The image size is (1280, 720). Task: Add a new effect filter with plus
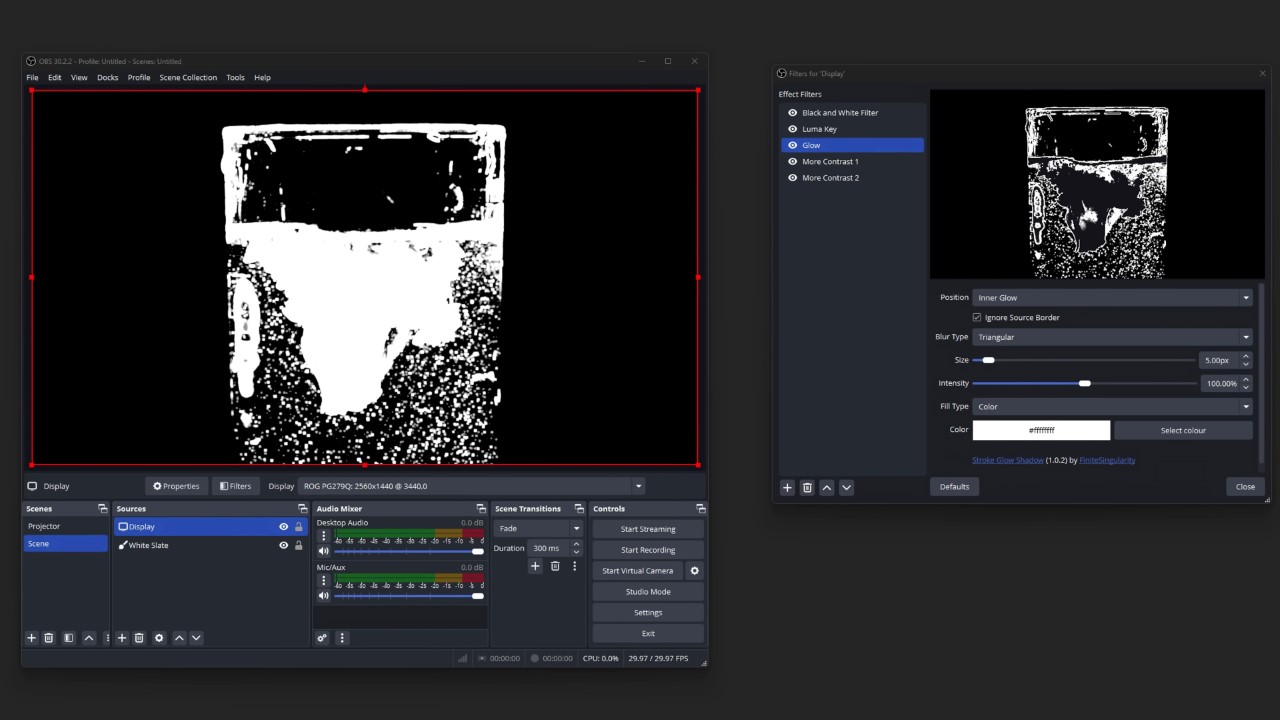[787, 488]
